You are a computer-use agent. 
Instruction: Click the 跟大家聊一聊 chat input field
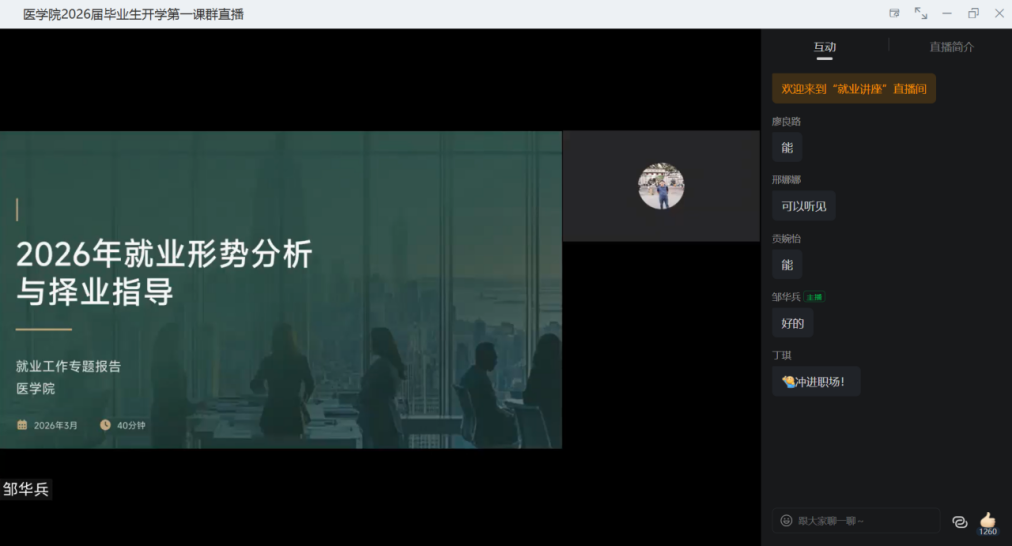pyautogui.click(x=860, y=521)
